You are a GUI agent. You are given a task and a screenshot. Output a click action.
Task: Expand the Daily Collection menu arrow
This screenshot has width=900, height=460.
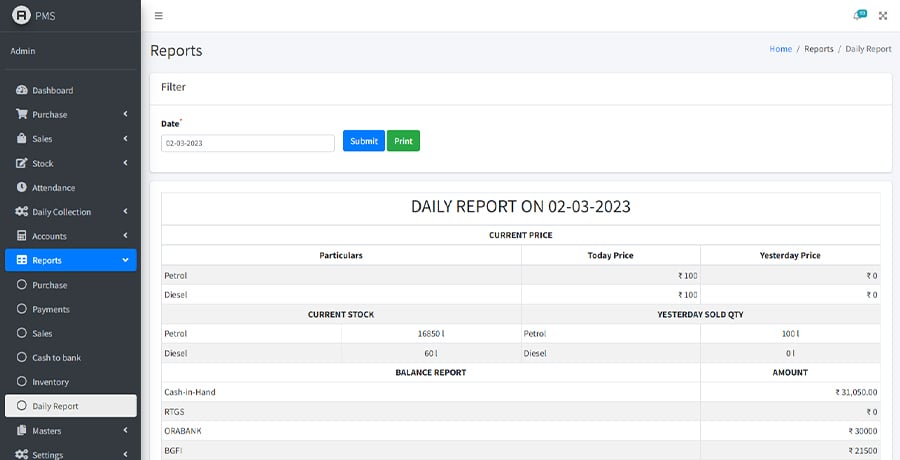[x=125, y=211]
